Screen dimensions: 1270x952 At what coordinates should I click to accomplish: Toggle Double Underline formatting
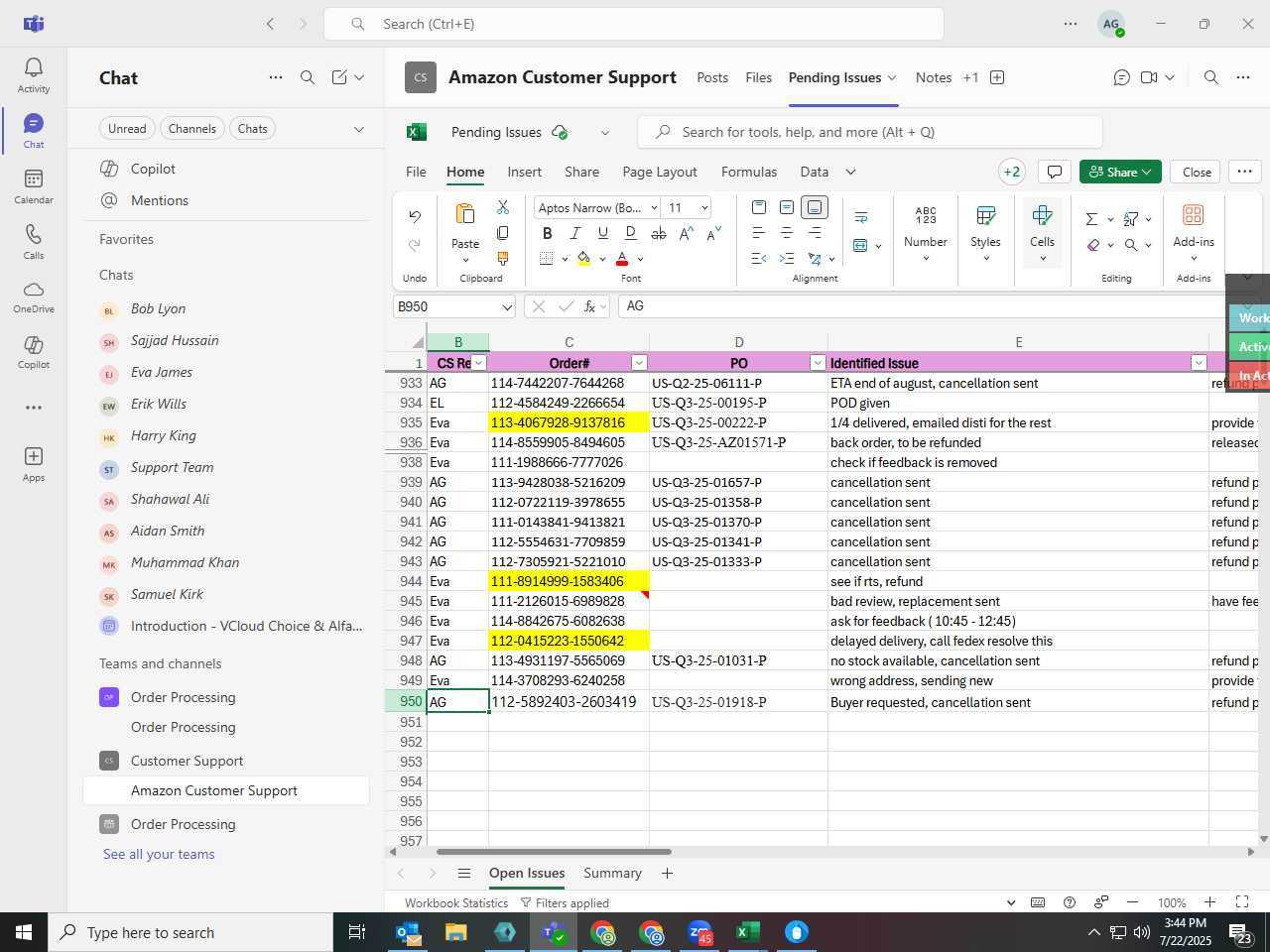630,233
